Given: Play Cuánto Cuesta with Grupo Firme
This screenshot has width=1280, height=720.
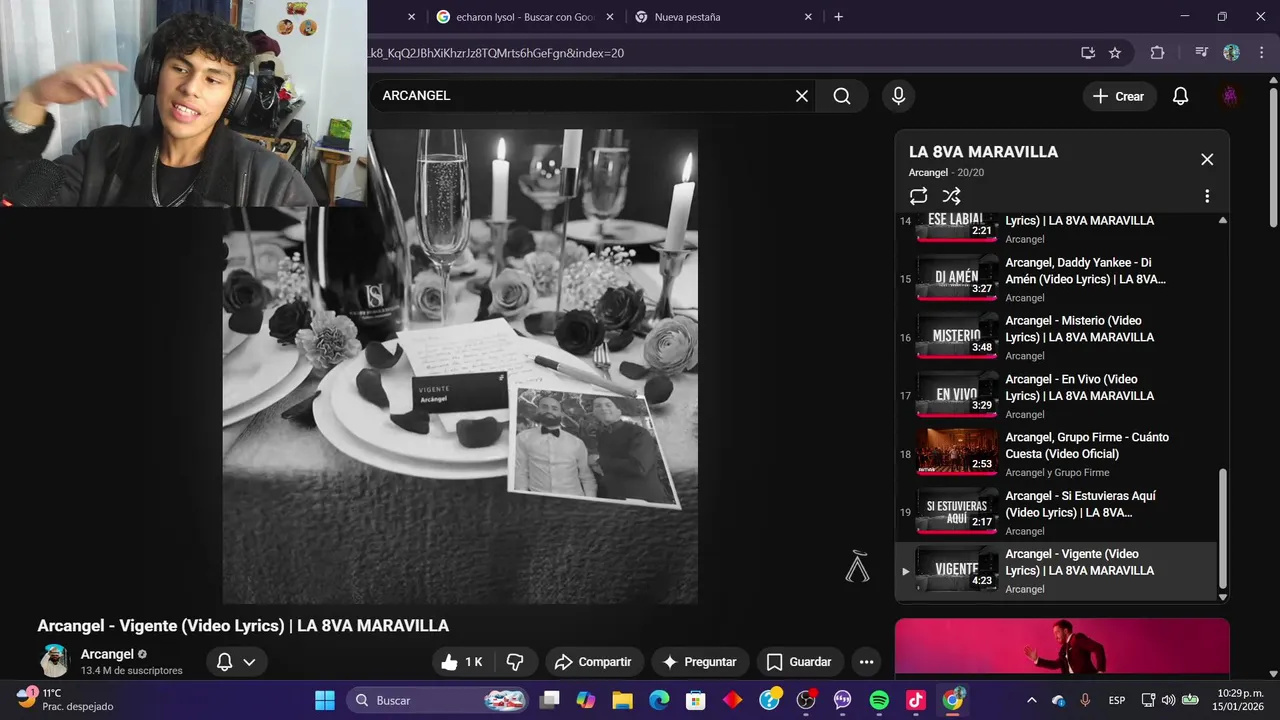Looking at the screenshot, I should point(1056,453).
